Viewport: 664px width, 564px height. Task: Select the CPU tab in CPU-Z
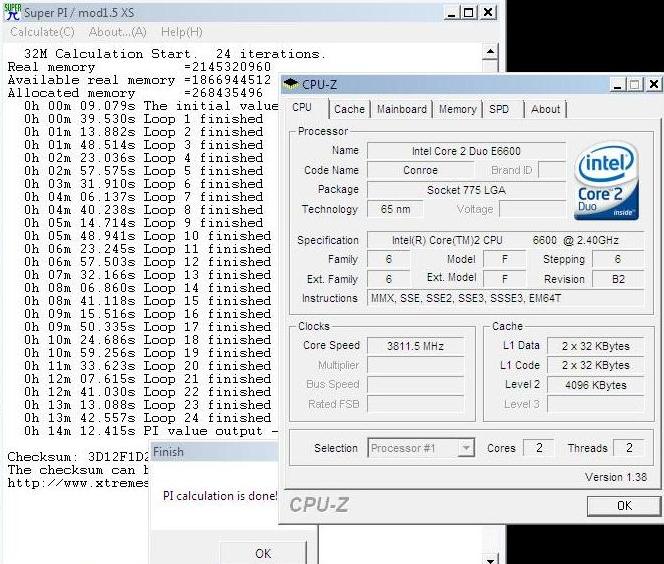click(302, 108)
